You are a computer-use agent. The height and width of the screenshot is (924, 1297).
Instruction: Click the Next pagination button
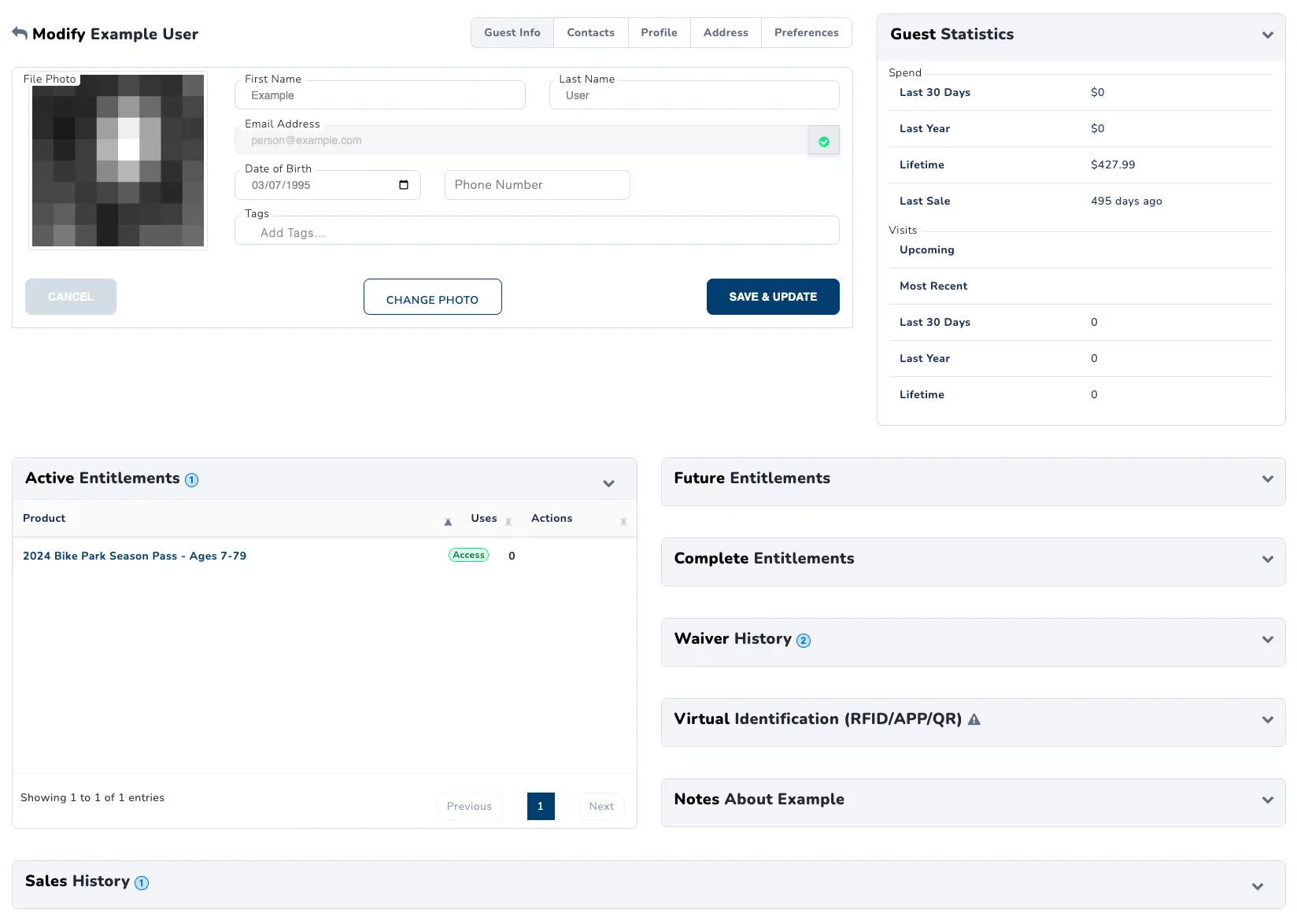pos(601,806)
